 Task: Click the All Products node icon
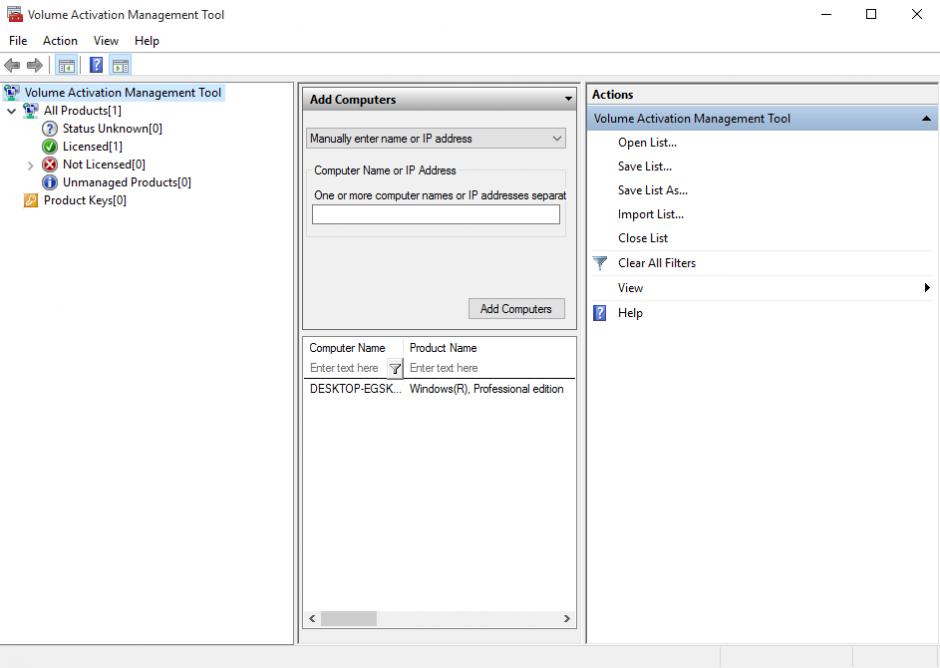point(31,110)
